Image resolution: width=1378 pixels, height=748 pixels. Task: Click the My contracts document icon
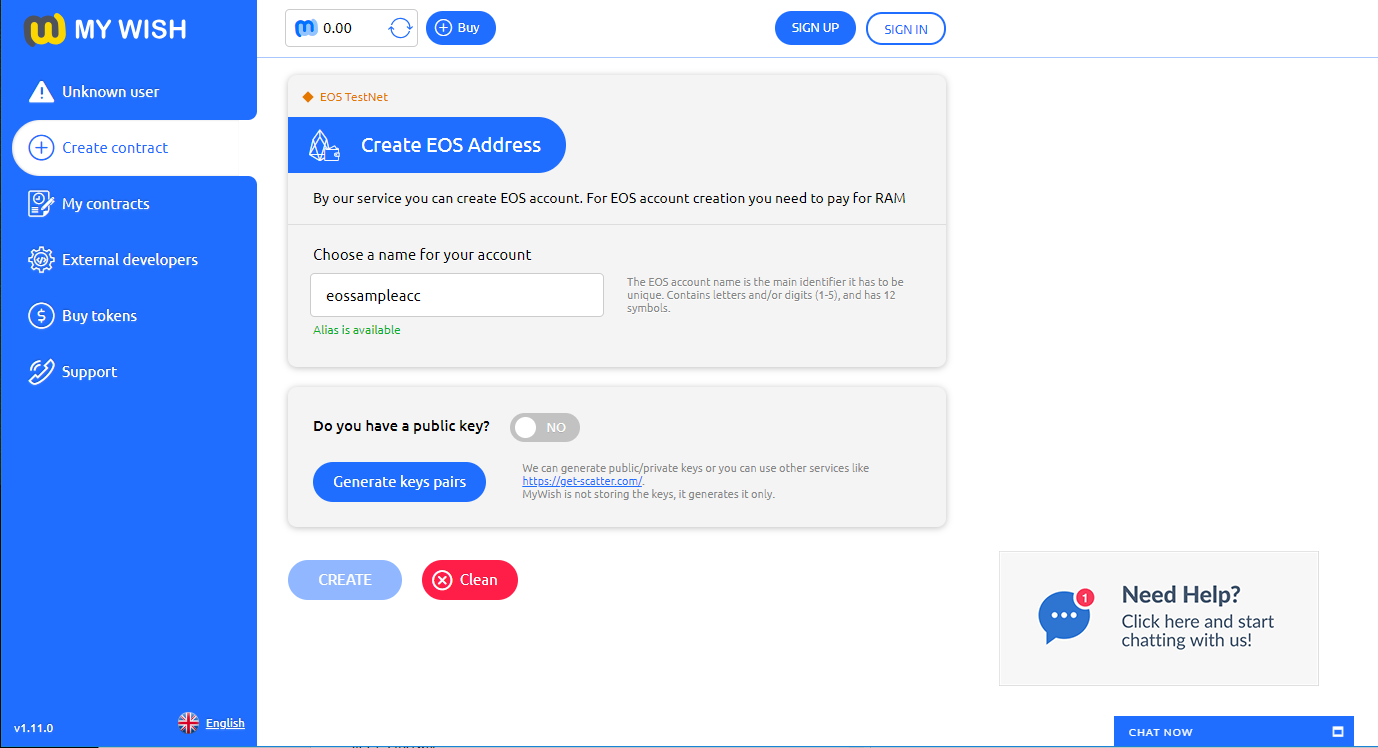(41, 204)
